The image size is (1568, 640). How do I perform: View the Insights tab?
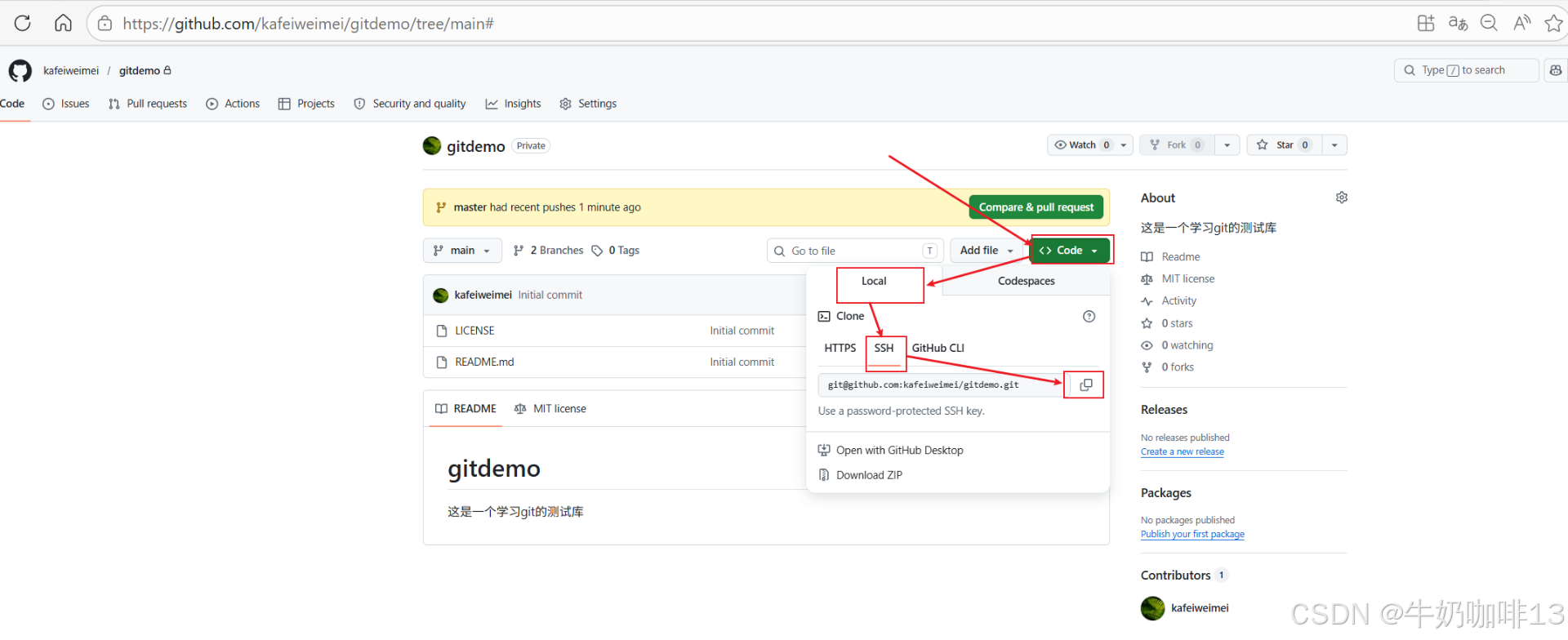coord(513,104)
